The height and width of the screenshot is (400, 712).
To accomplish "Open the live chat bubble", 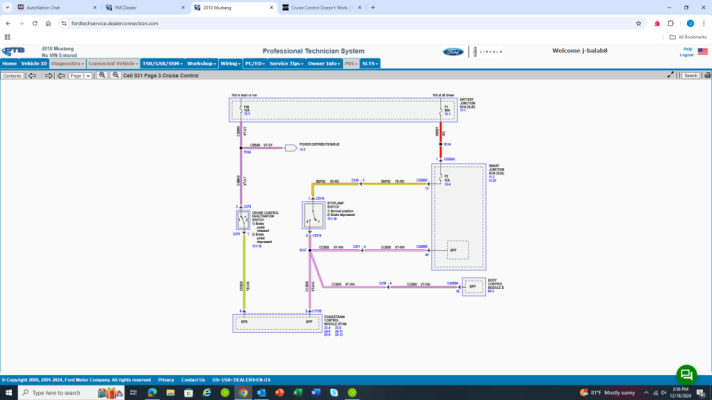I will pos(686,375).
